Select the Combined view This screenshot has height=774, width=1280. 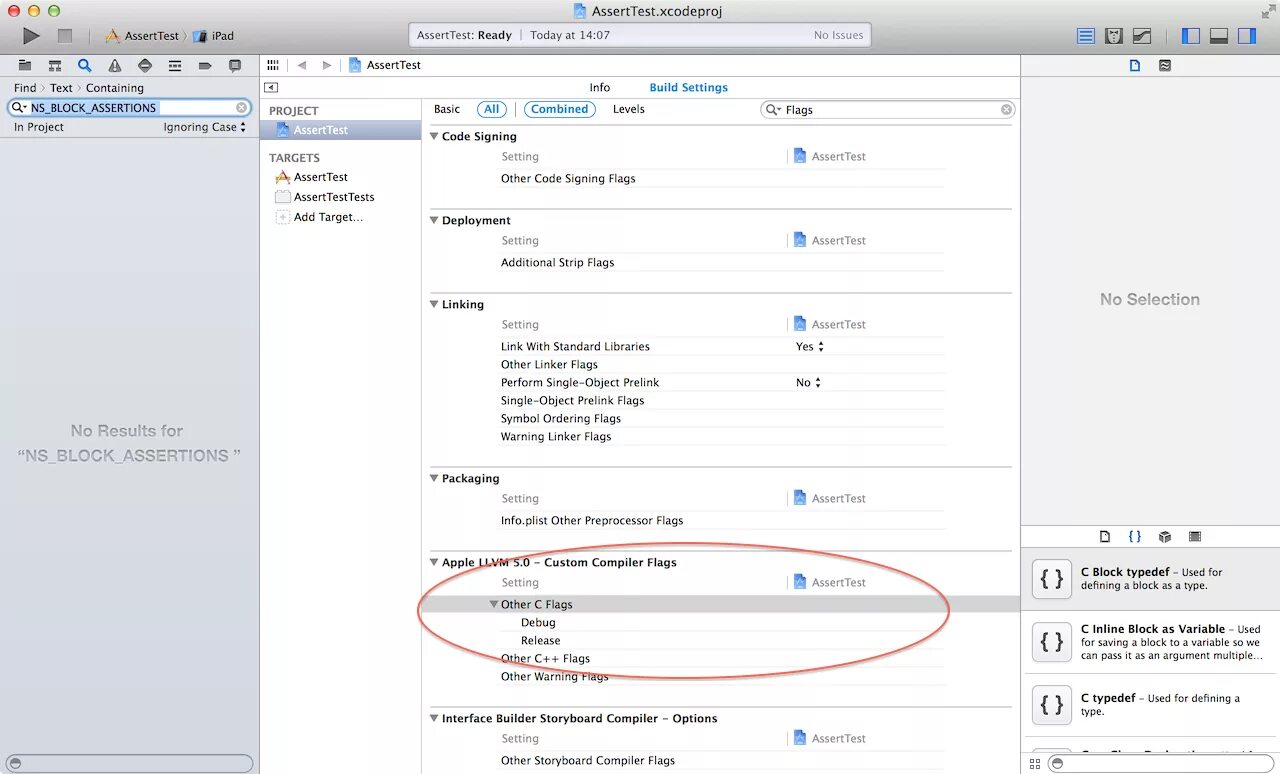click(560, 109)
